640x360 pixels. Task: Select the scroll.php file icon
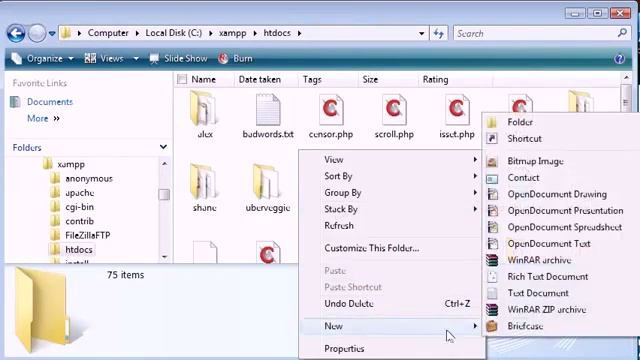(394, 109)
